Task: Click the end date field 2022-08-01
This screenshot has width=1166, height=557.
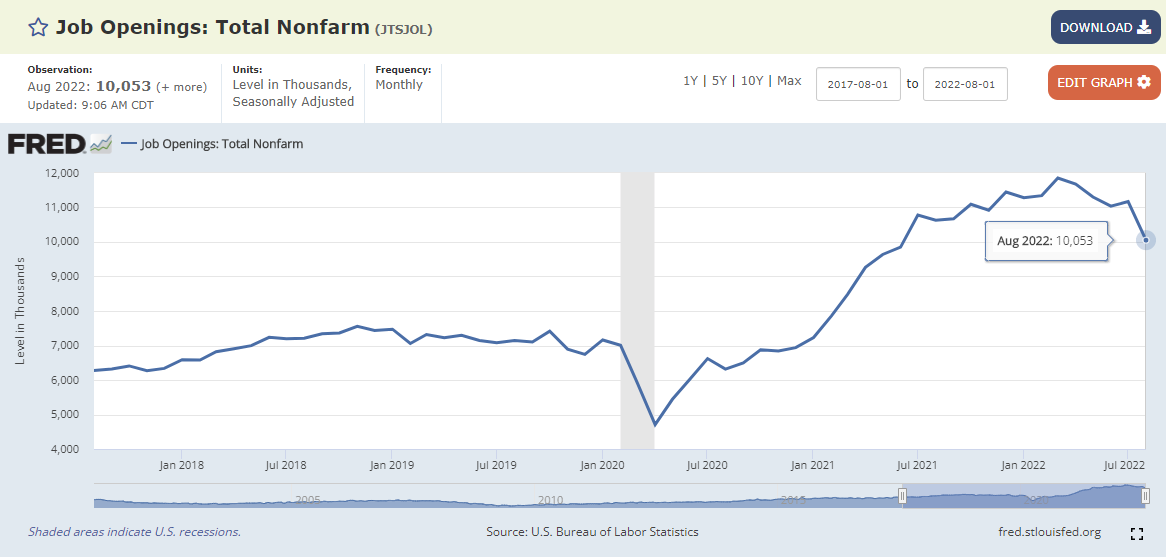Action: tap(965, 84)
